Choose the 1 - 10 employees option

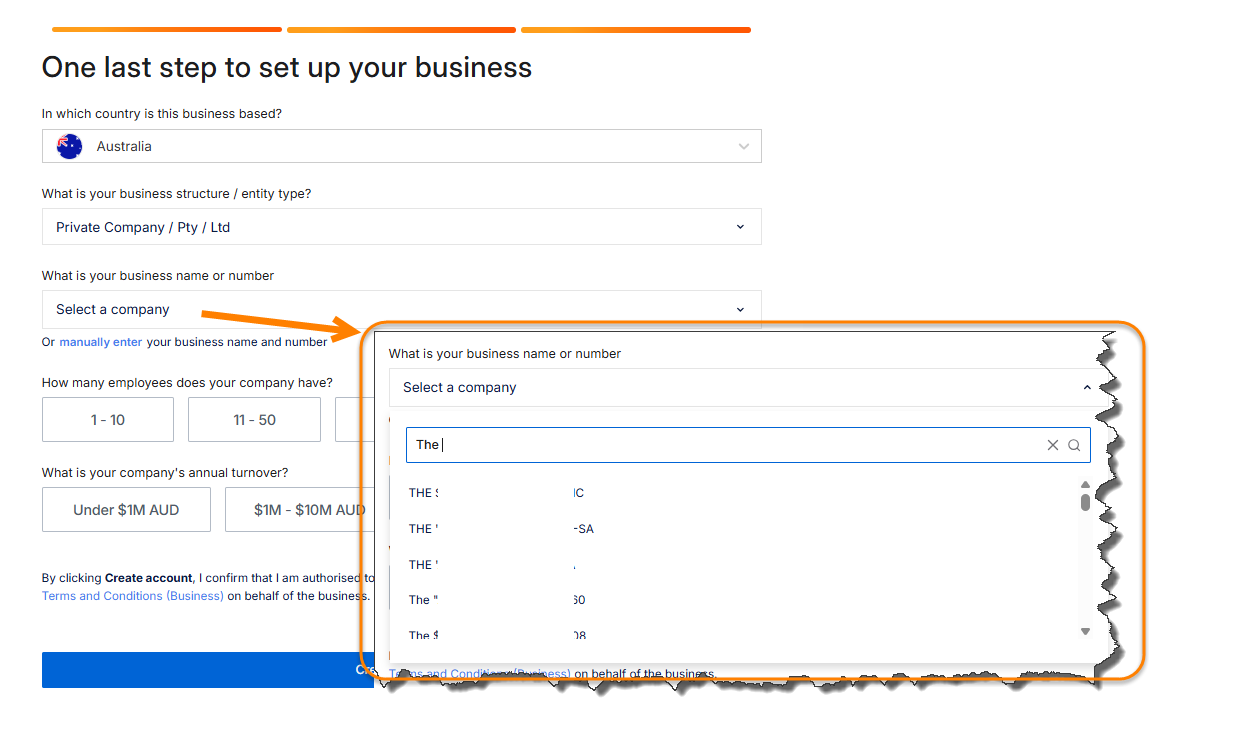108,420
